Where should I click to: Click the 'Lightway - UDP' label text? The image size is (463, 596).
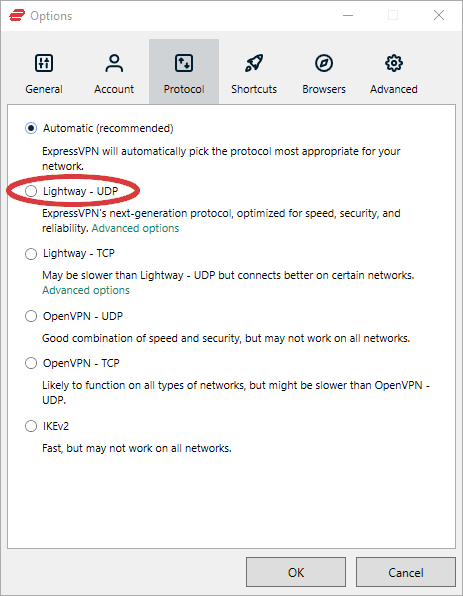(81, 191)
